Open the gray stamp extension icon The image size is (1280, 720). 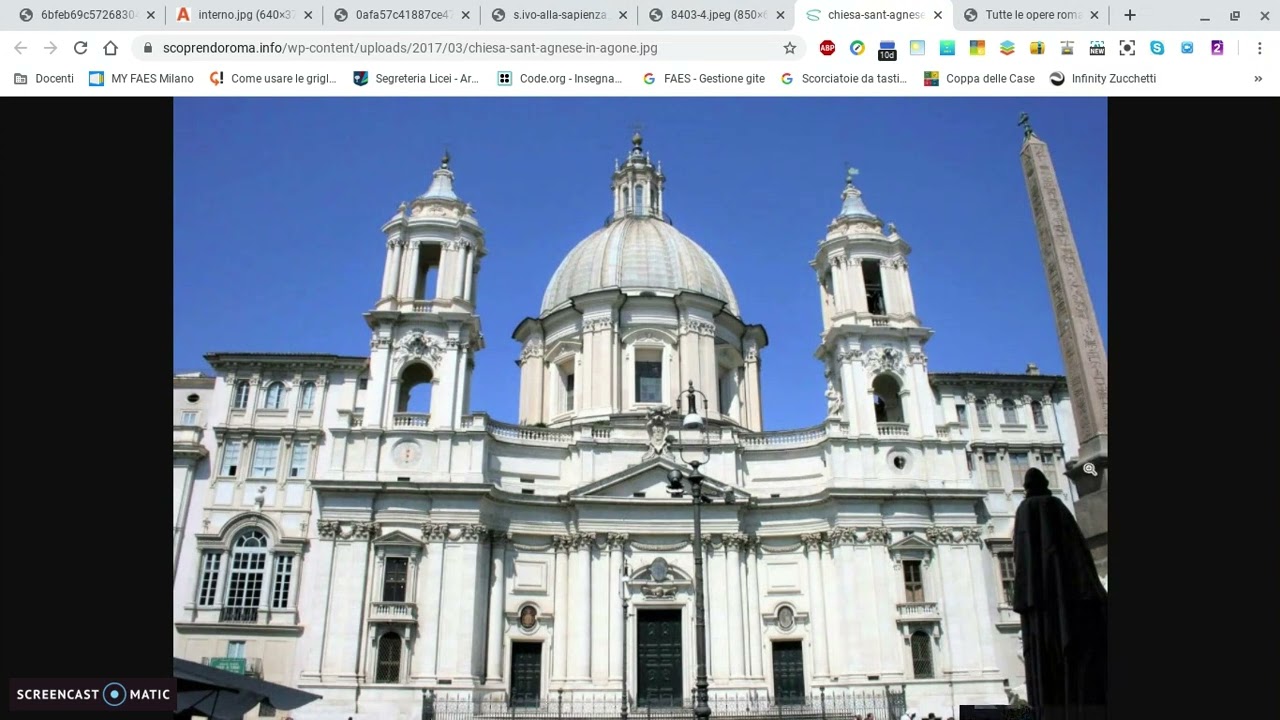click(x=1067, y=48)
